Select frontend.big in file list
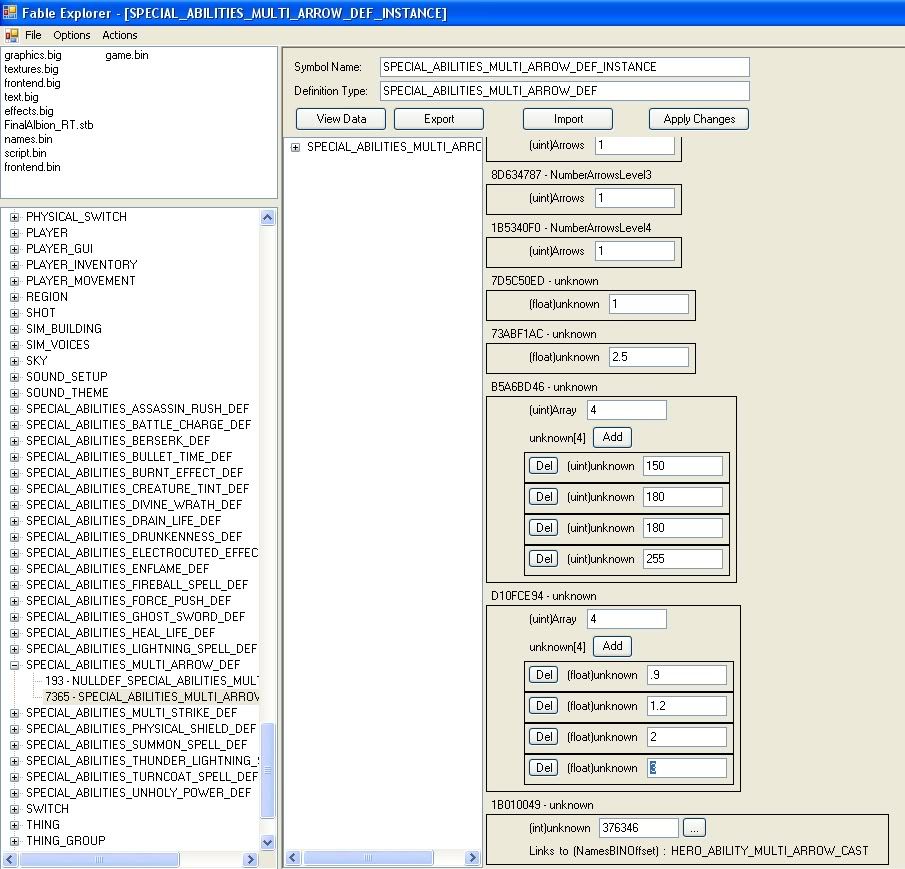The width and height of the screenshot is (905, 869). [32, 83]
